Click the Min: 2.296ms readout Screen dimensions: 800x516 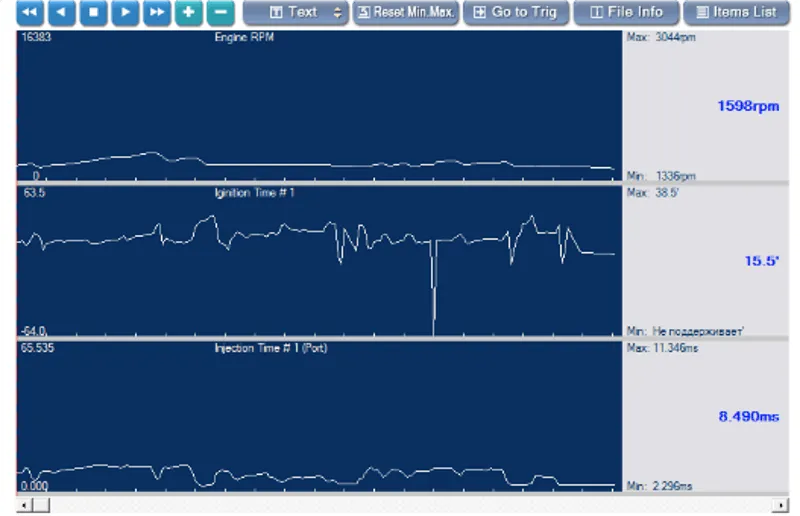659,486
